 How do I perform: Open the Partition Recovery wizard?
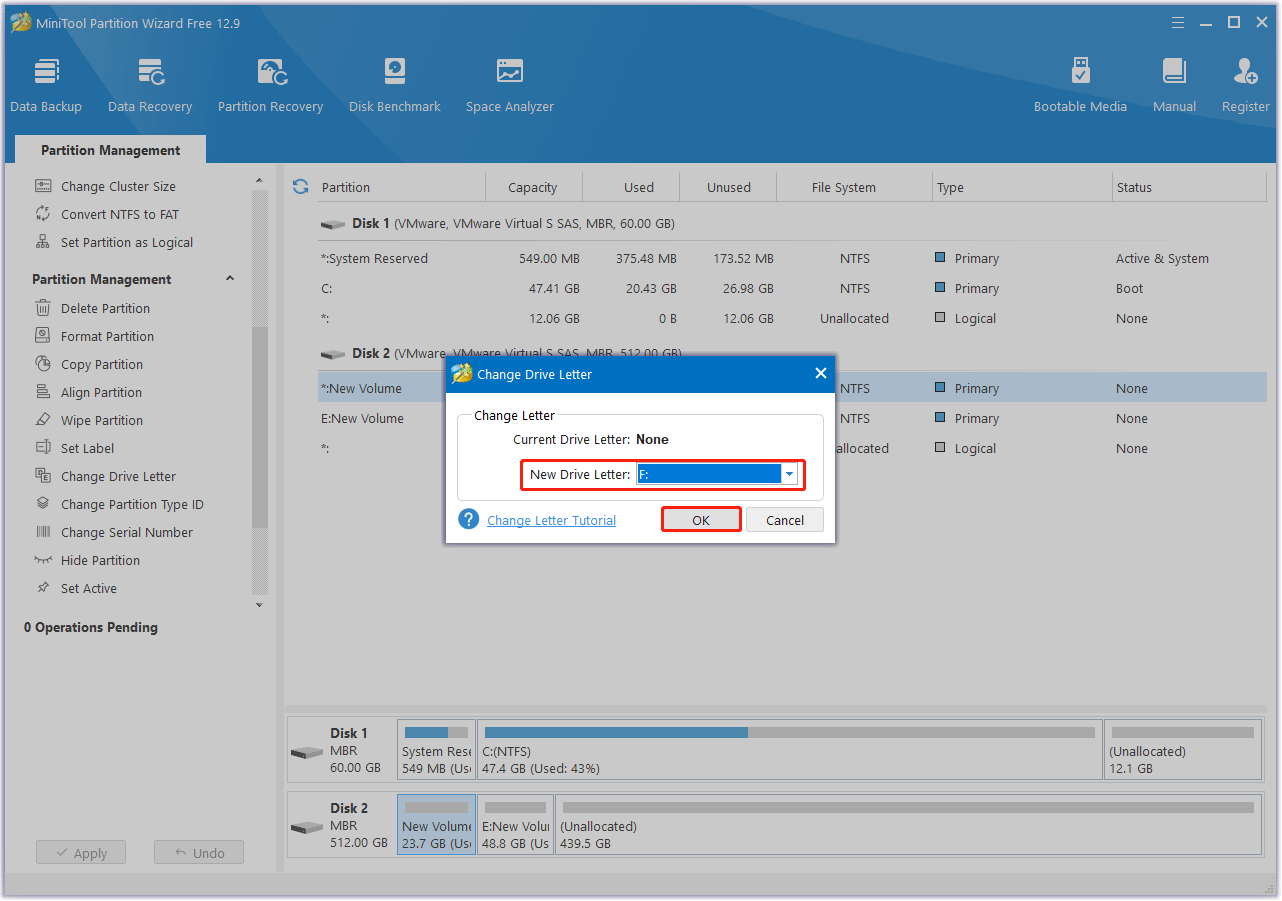point(270,85)
